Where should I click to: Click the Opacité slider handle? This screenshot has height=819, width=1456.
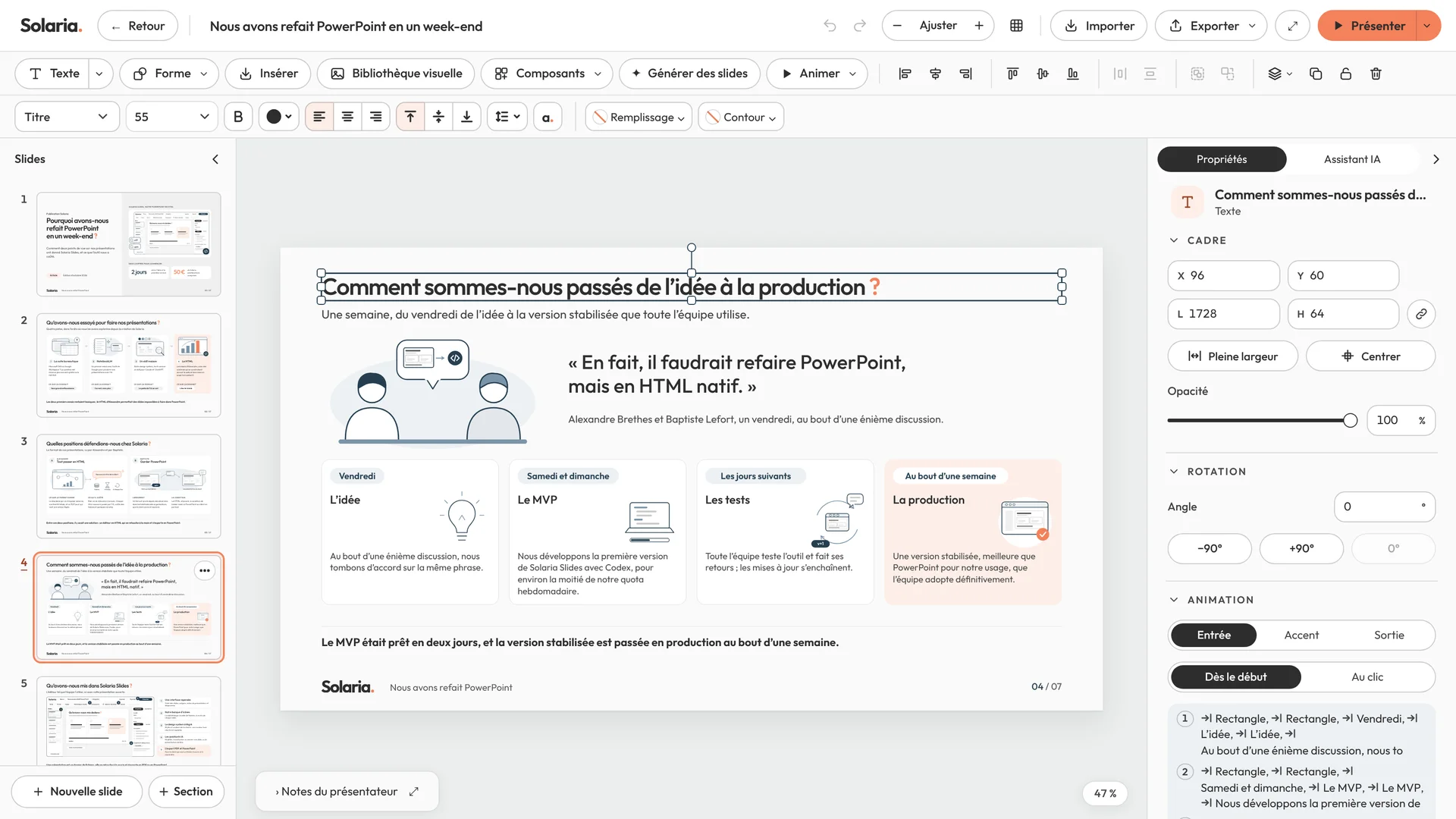coord(1350,421)
